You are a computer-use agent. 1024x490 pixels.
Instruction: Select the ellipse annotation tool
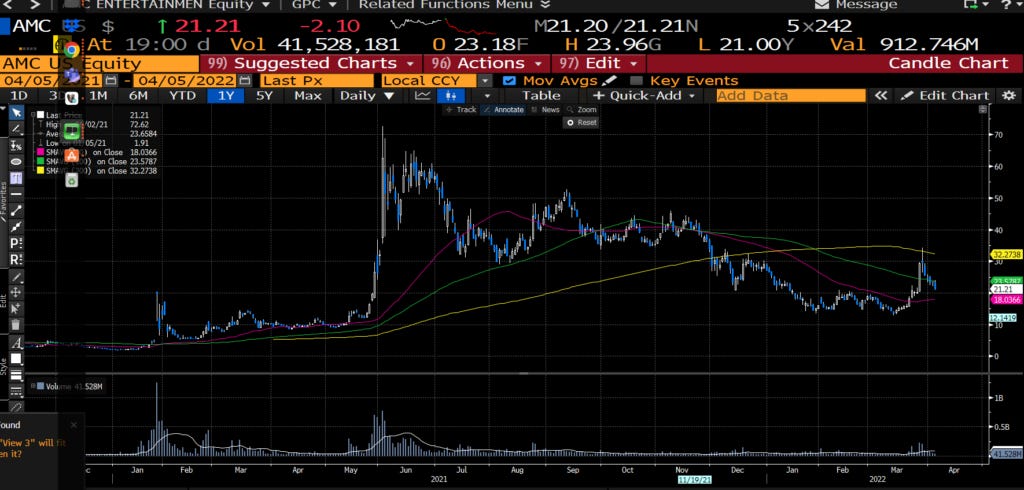16,162
